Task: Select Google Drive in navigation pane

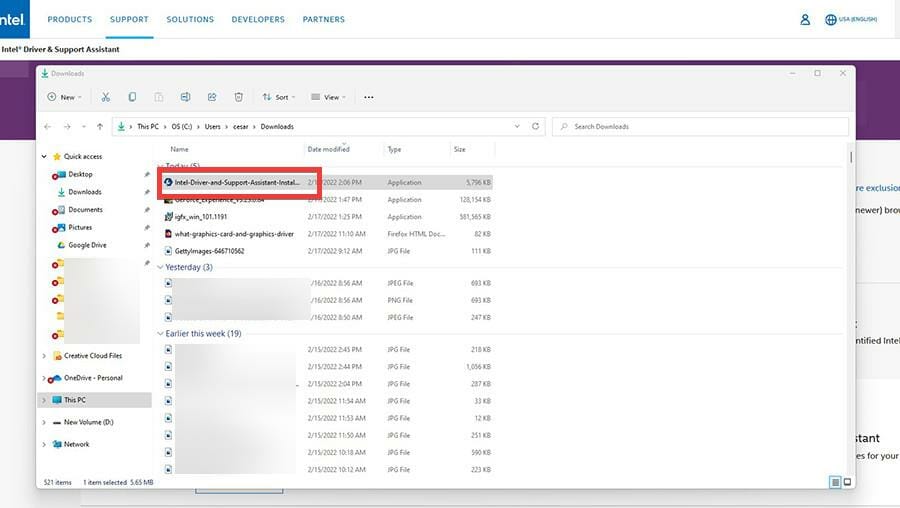Action: (87, 245)
